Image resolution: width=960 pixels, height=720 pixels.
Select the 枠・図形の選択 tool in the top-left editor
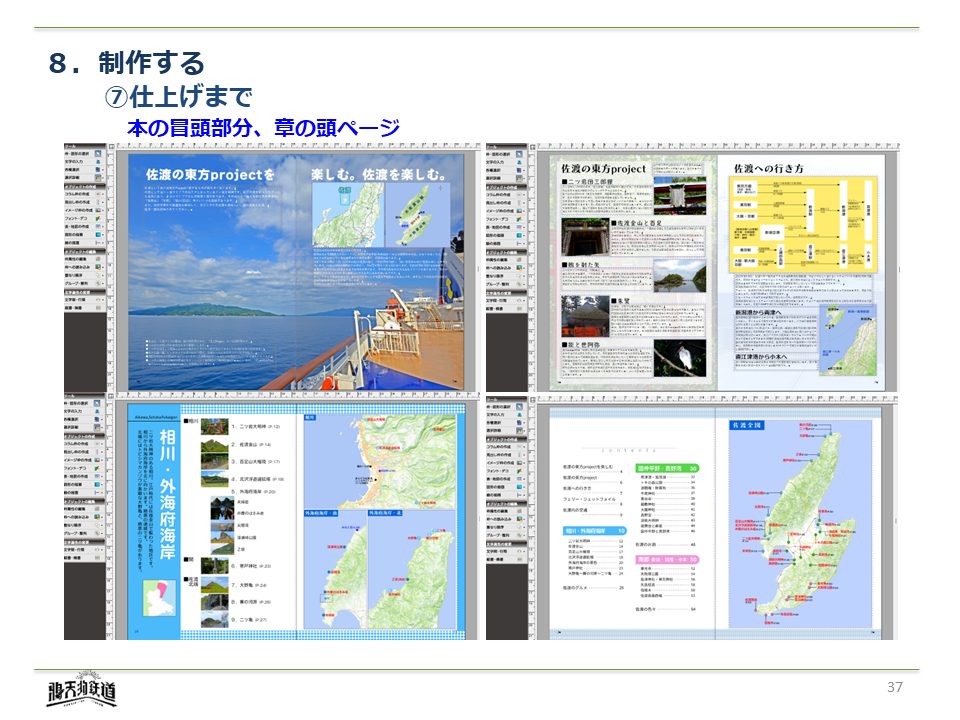[84, 153]
